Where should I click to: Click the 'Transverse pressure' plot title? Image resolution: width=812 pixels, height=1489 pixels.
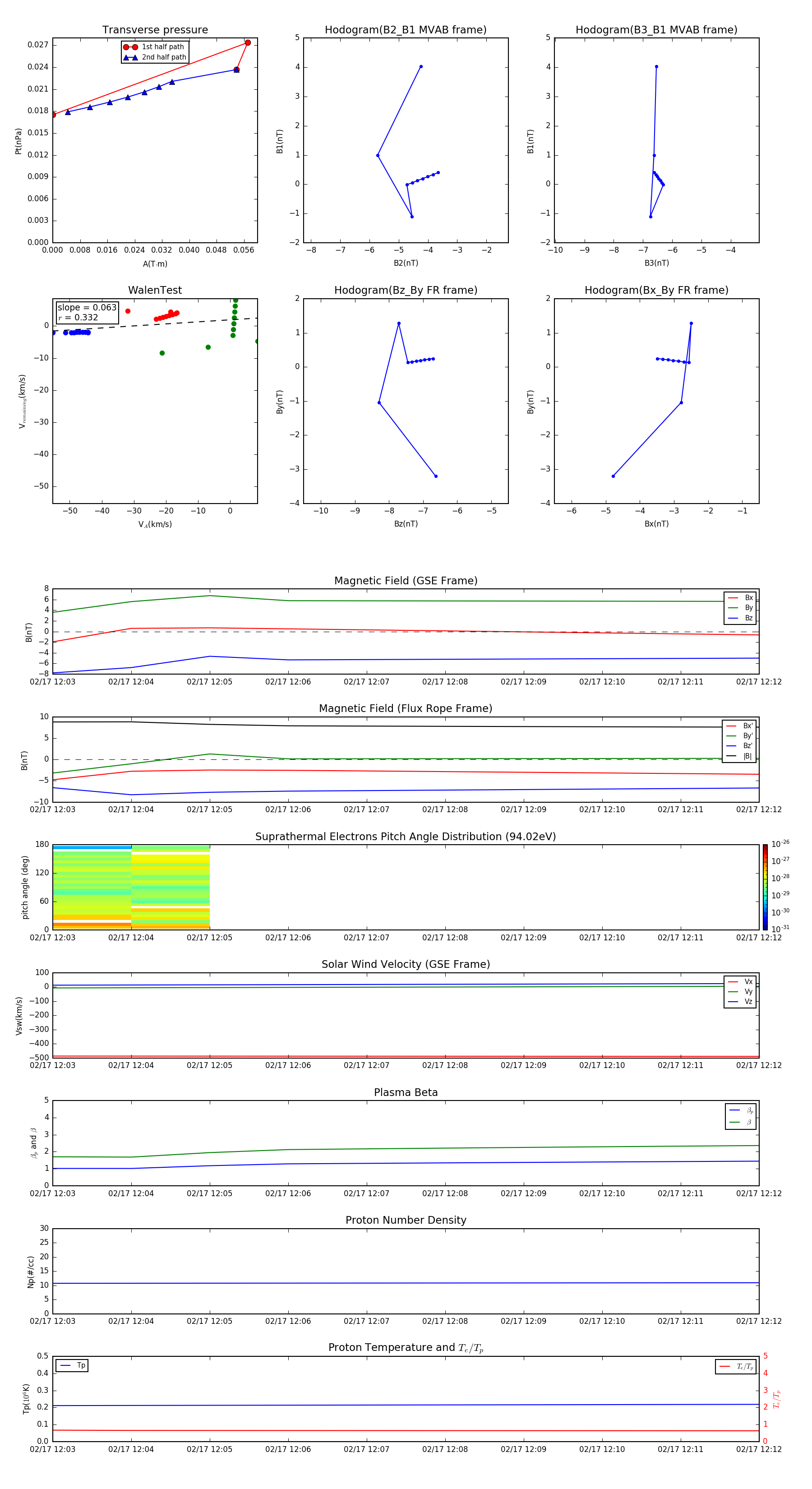[x=155, y=29]
